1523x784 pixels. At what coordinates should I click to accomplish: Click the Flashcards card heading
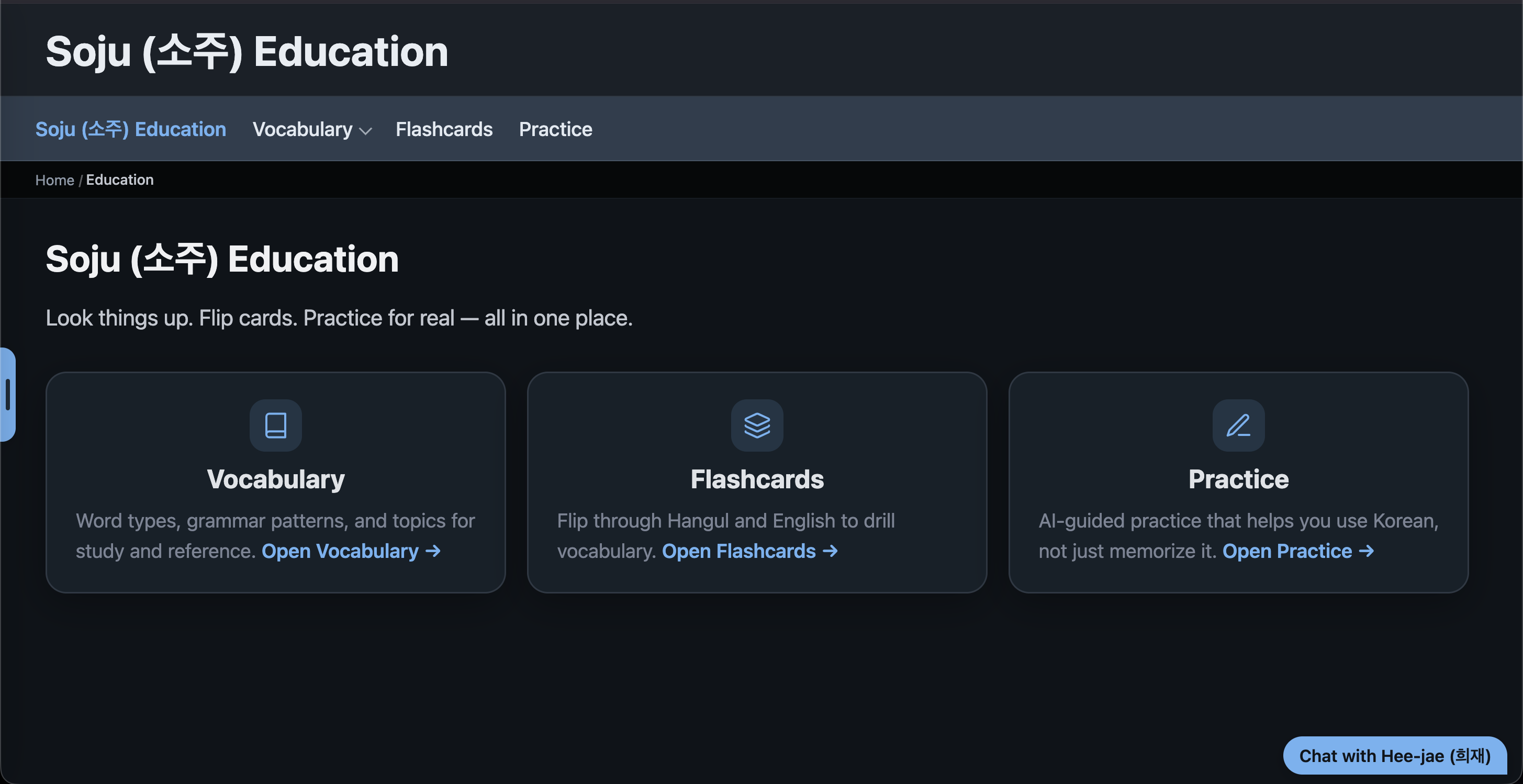click(757, 479)
